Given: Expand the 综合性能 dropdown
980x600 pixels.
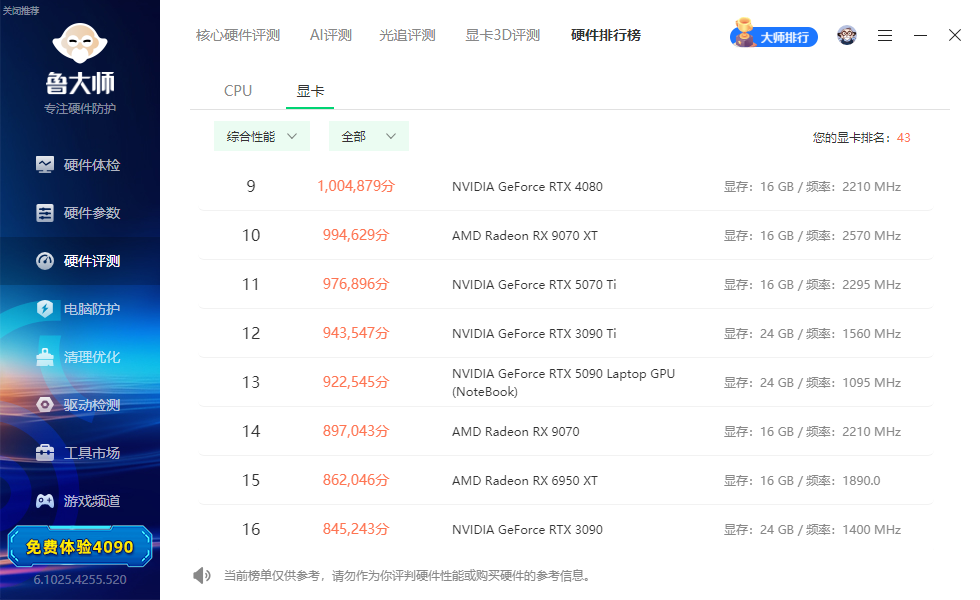Looking at the screenshot, I should (x=262, y=136).
